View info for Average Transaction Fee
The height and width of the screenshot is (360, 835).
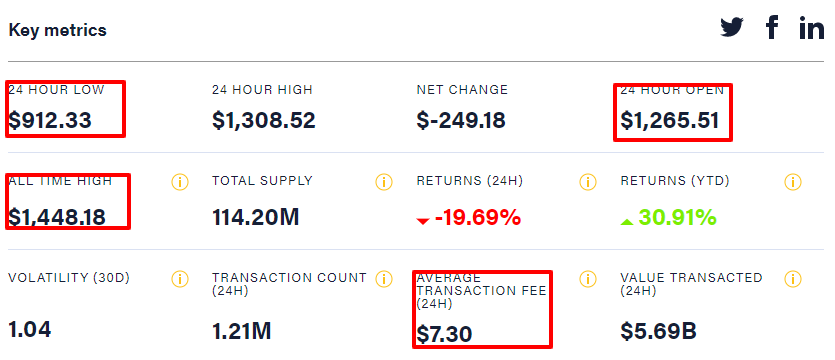587,279
